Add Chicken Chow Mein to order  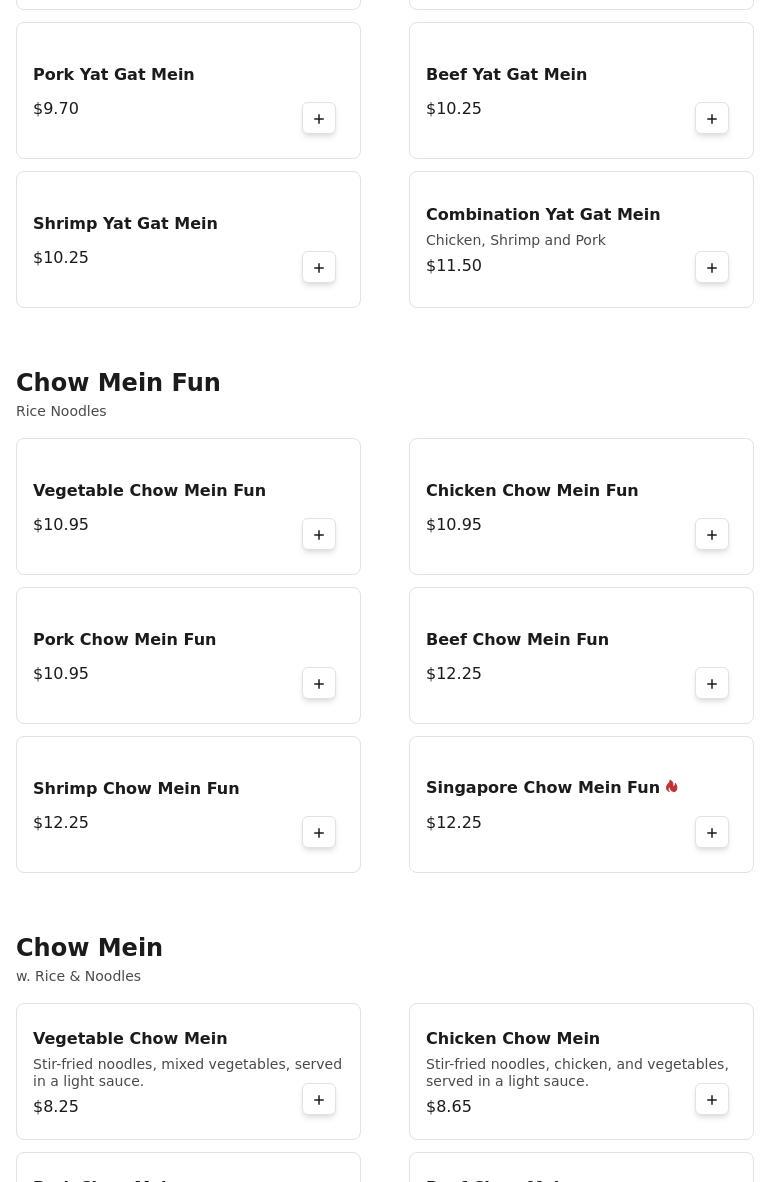point(712,1100)
